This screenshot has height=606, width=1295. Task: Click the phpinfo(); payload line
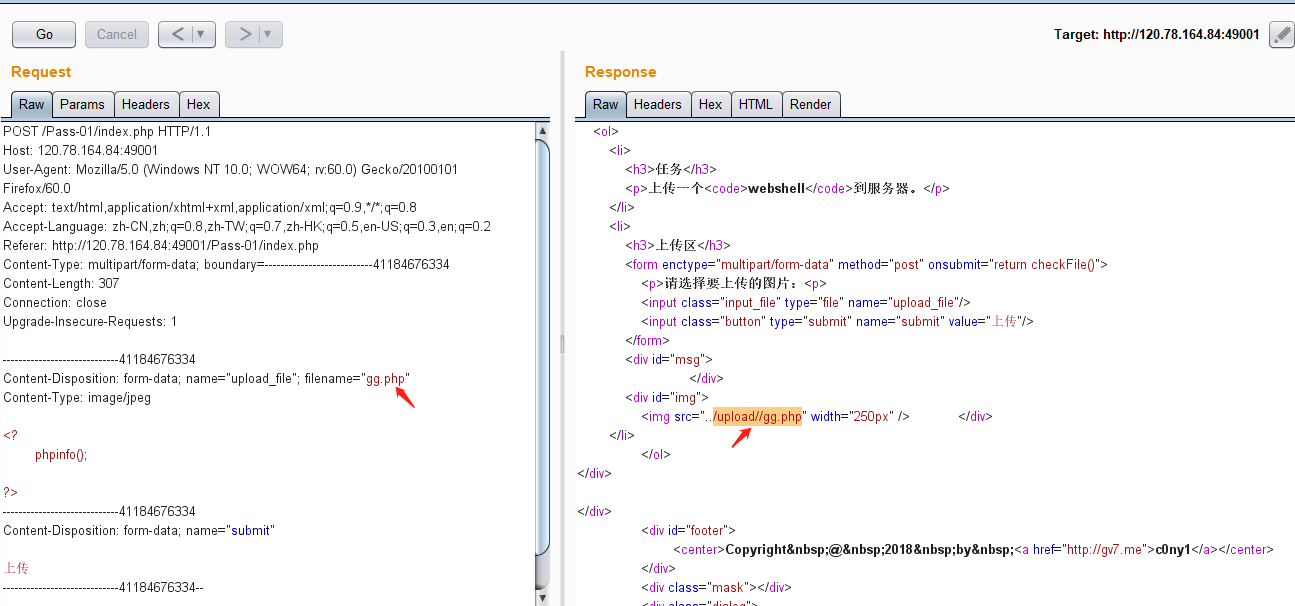click(61, 454)
